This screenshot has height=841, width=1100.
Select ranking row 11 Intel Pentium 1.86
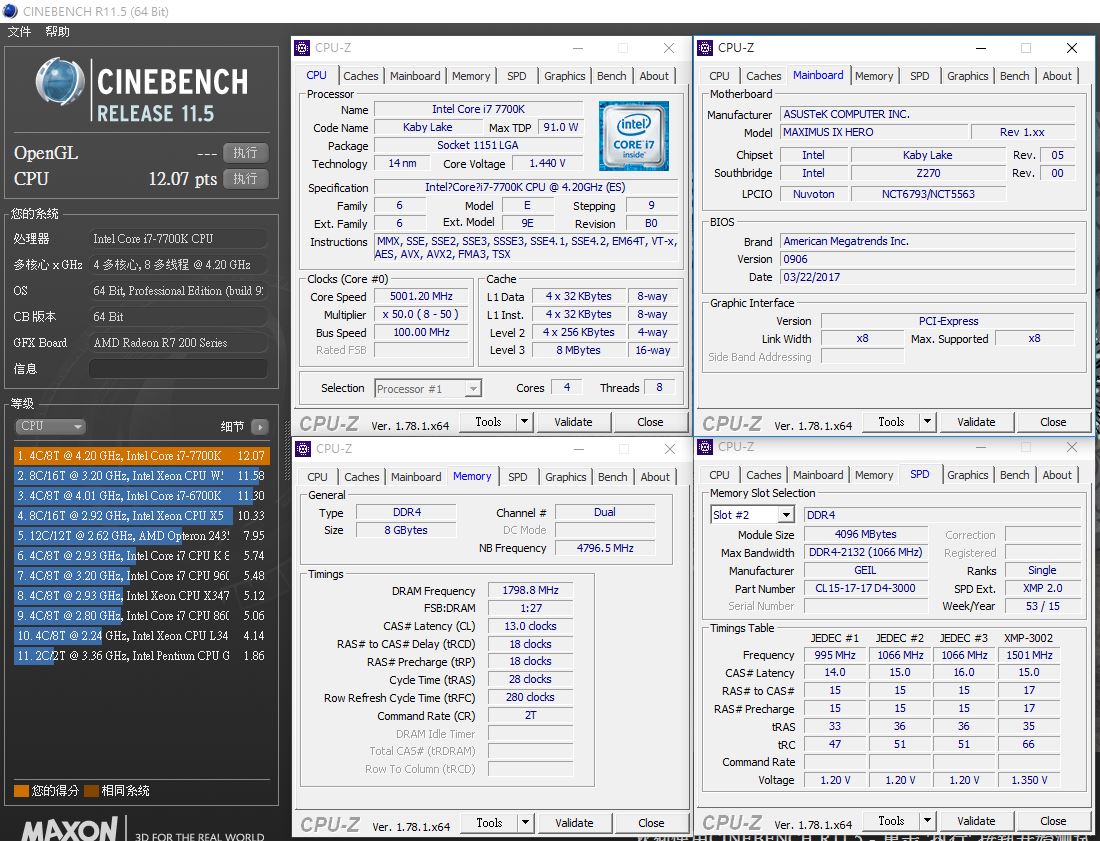pyautogui.click(x=142, y=656)
